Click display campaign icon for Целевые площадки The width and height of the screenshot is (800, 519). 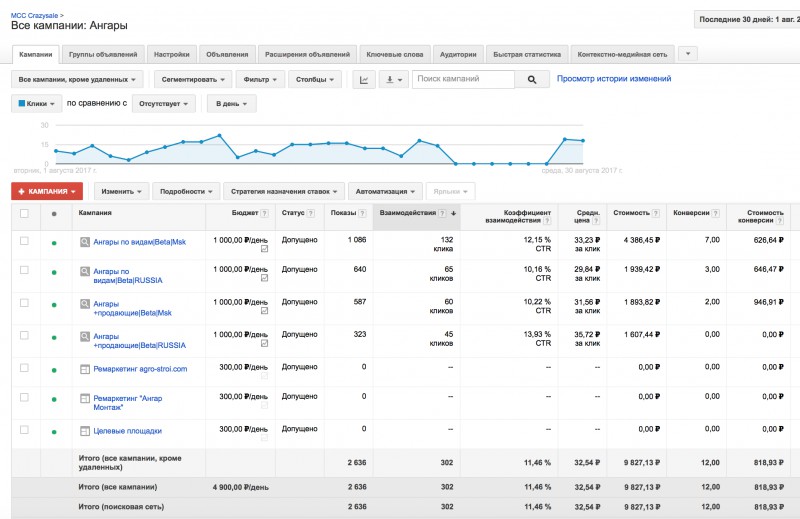coord(85,431)
